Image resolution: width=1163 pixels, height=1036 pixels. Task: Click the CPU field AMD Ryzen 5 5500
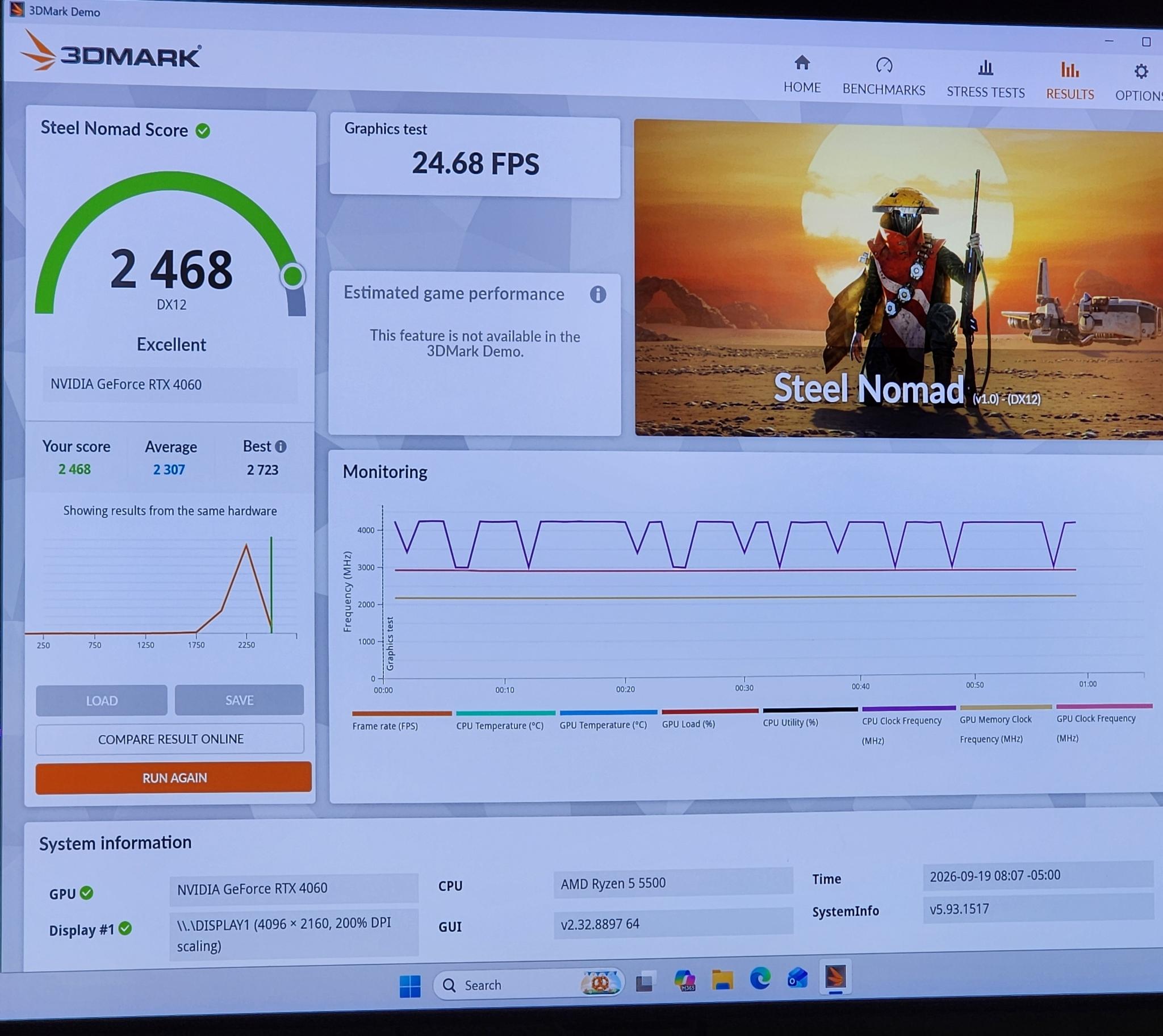(x=673, y=883)
